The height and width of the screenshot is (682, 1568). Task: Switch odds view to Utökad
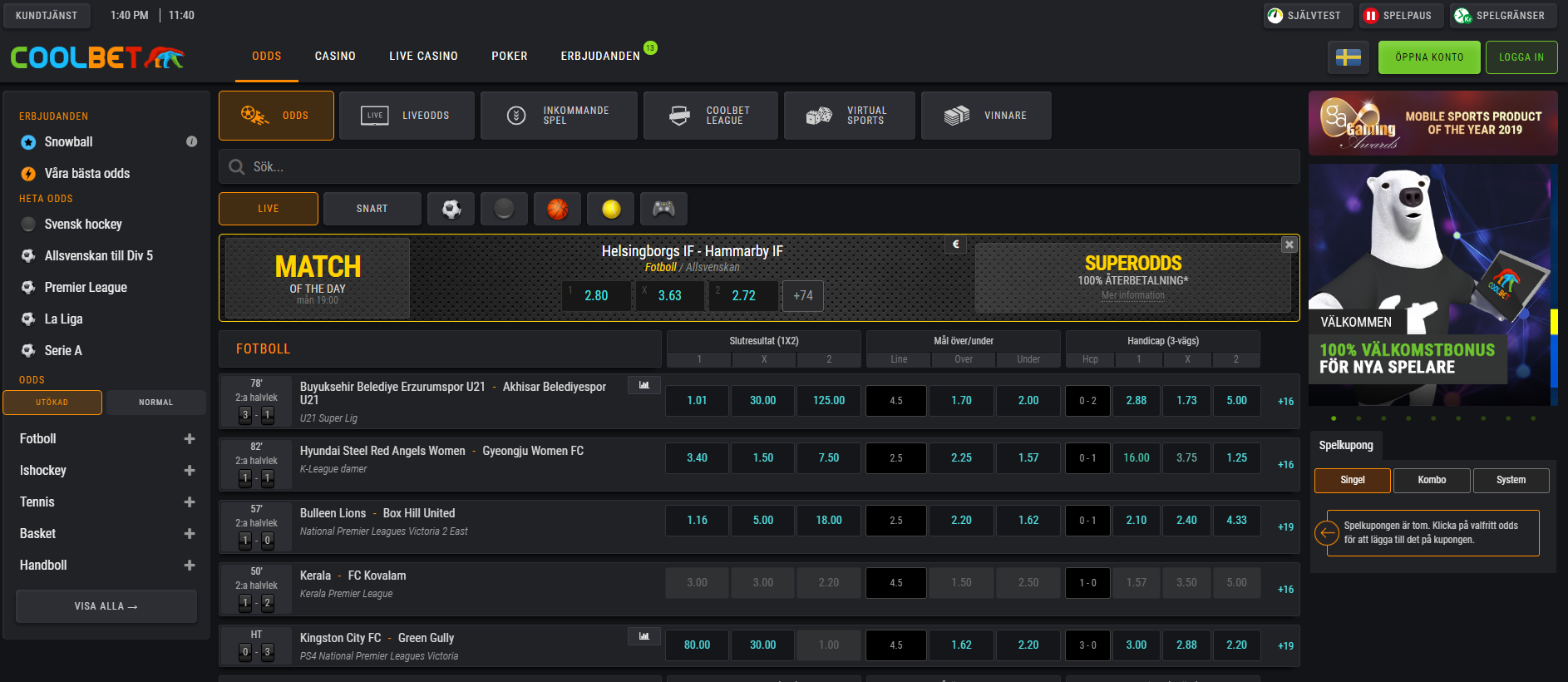point(52,403)
